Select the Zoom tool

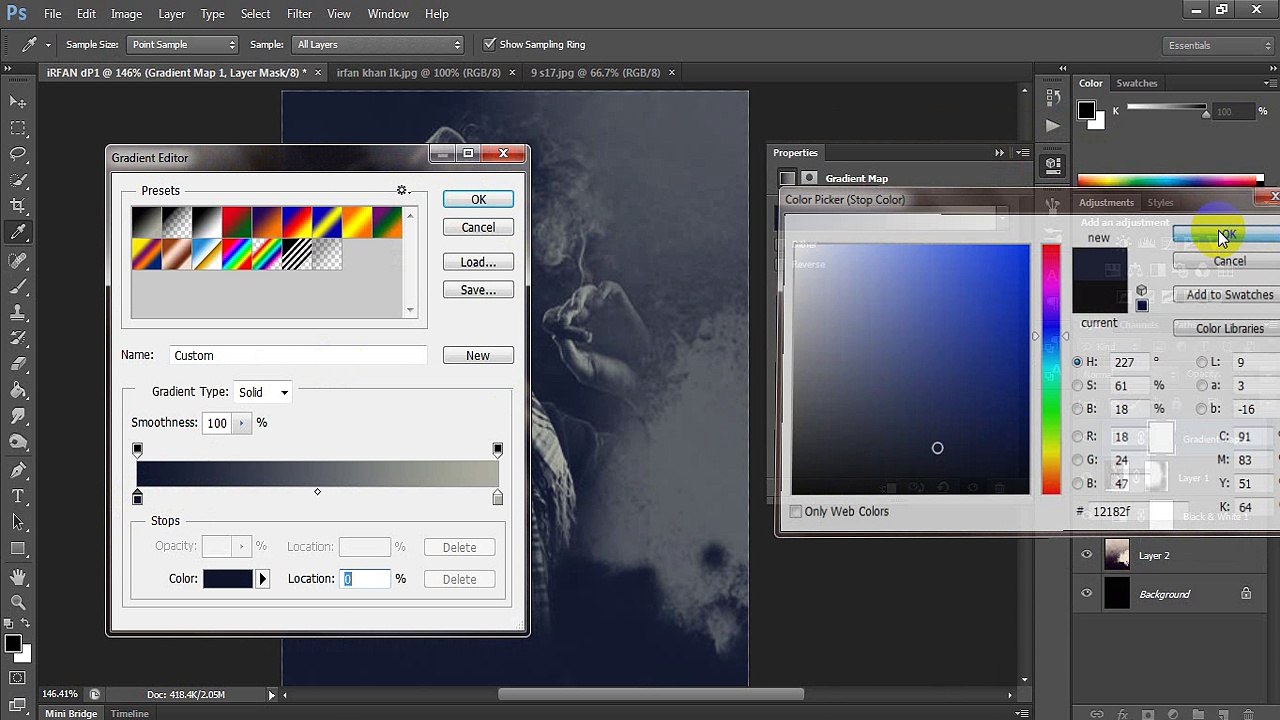pyautogui.click(x=18, y=602)
